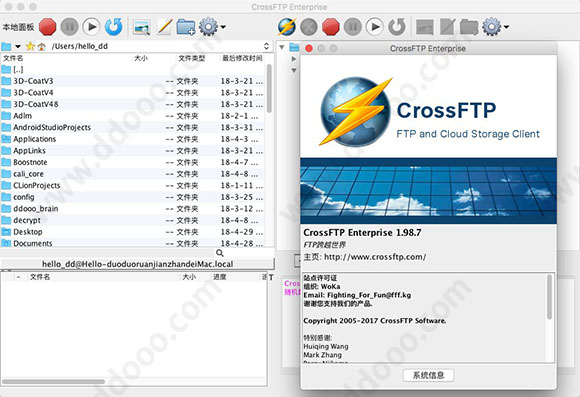The width and height of the screenshot is (580, 397).
Task: Select the 3D-CoatV4 folder
Action: point(132,92)
